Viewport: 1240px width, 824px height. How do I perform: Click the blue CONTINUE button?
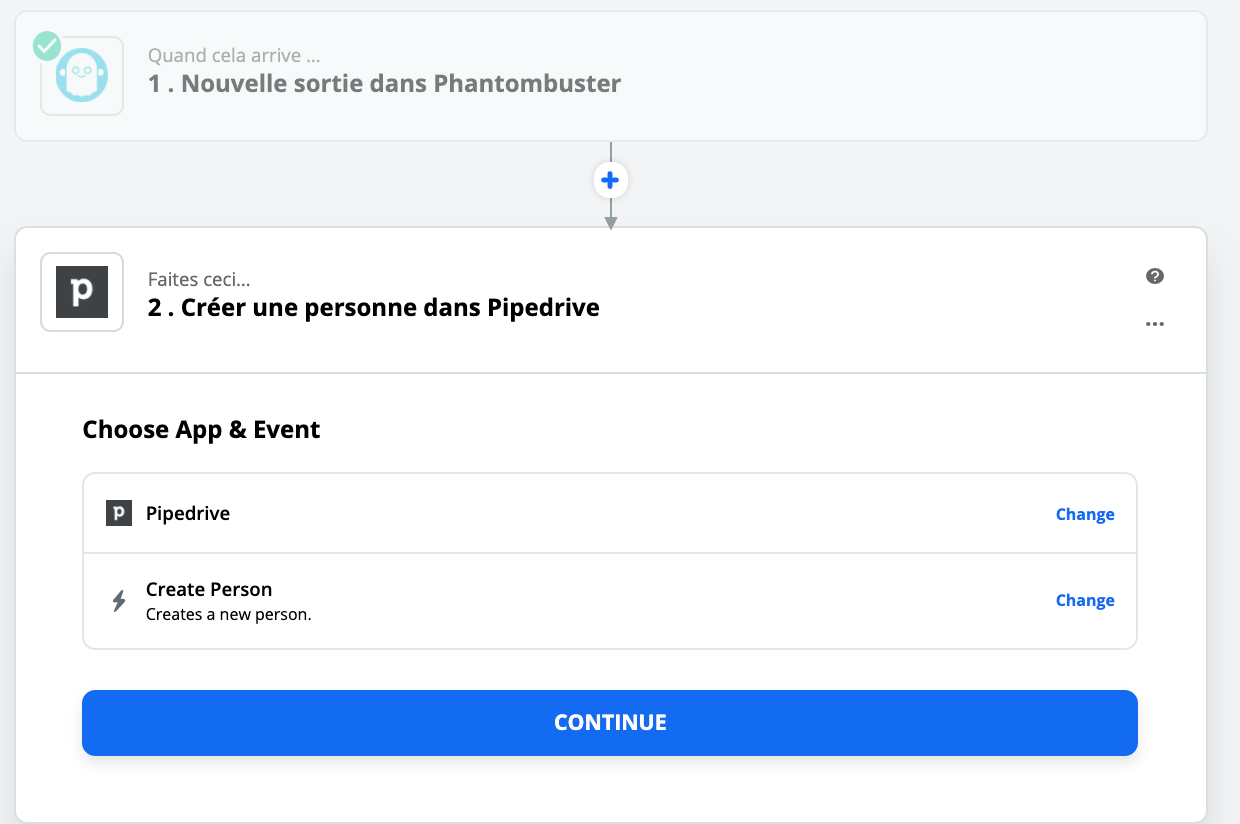coord(610,722)
